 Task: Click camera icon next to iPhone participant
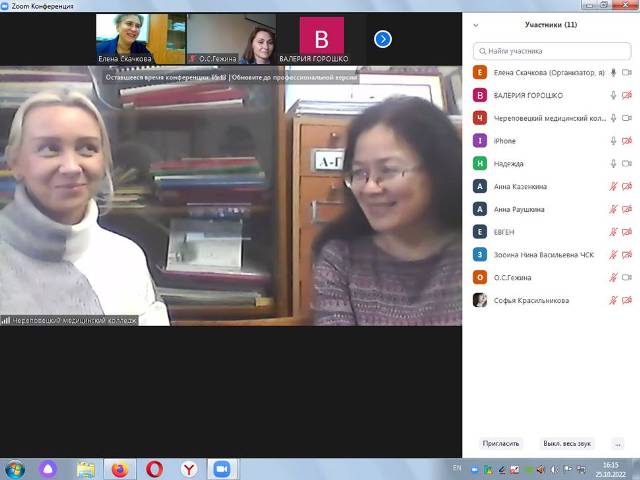coord(627,141)
